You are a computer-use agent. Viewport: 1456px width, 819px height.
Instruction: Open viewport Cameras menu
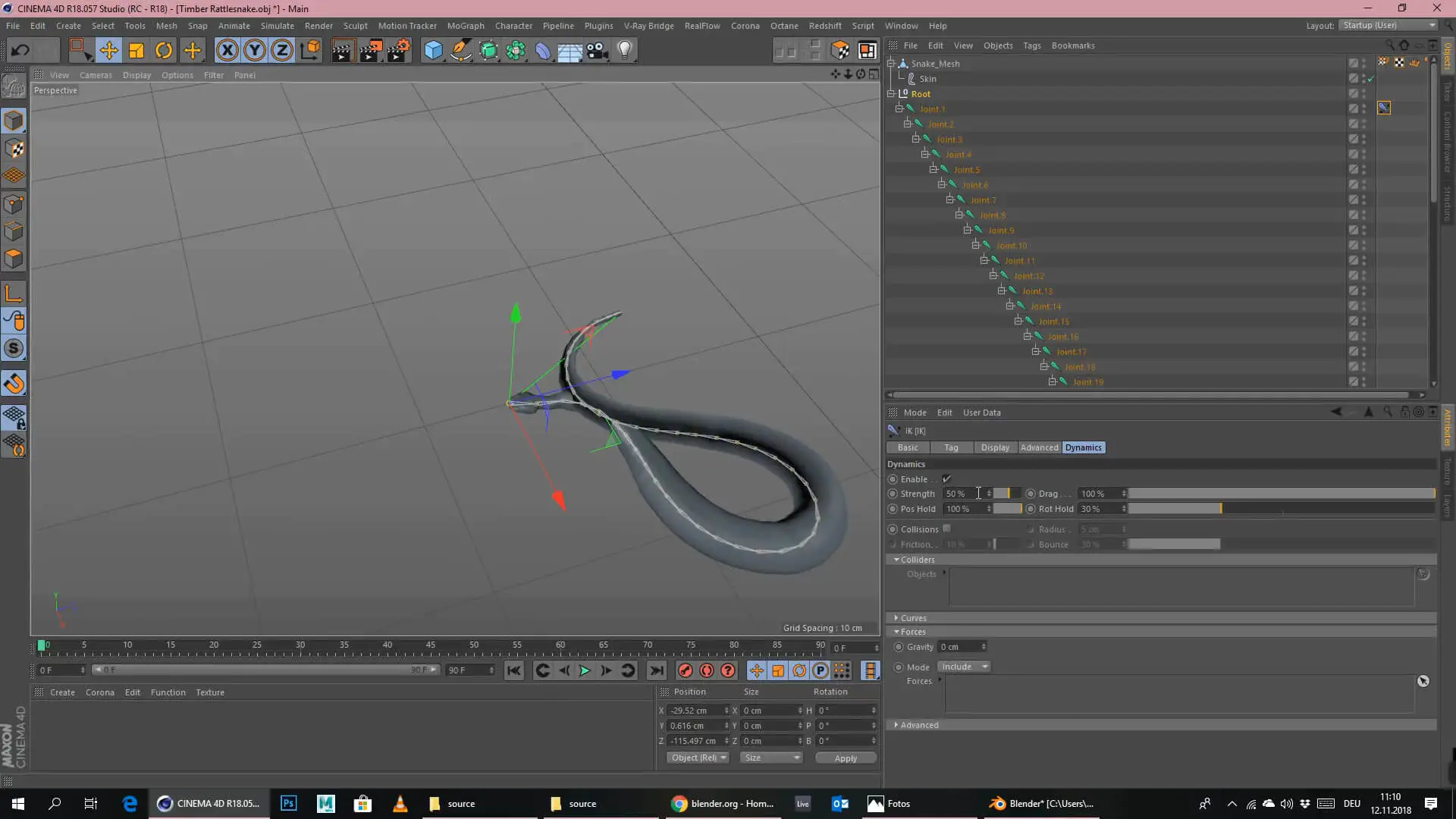[96, 75]
